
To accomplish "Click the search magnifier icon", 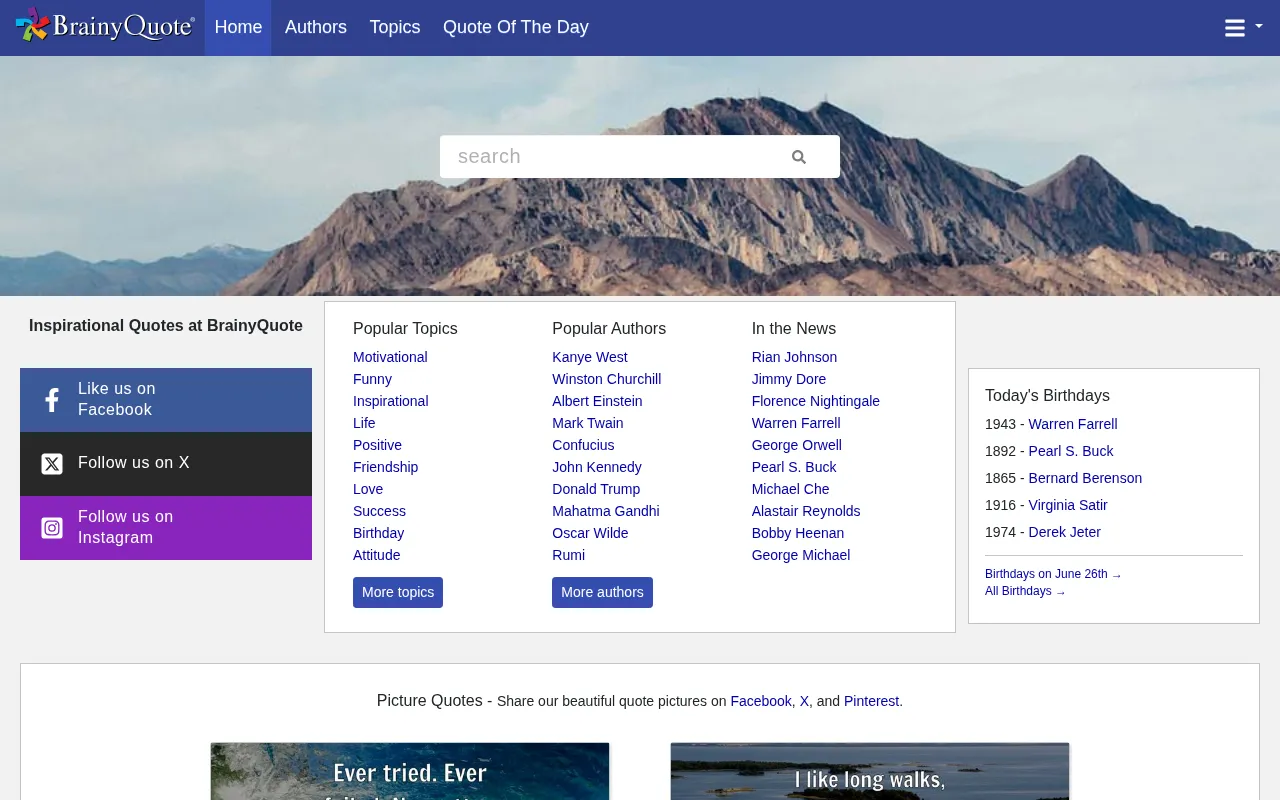I will pyautogui.click(x=798, y=157).
